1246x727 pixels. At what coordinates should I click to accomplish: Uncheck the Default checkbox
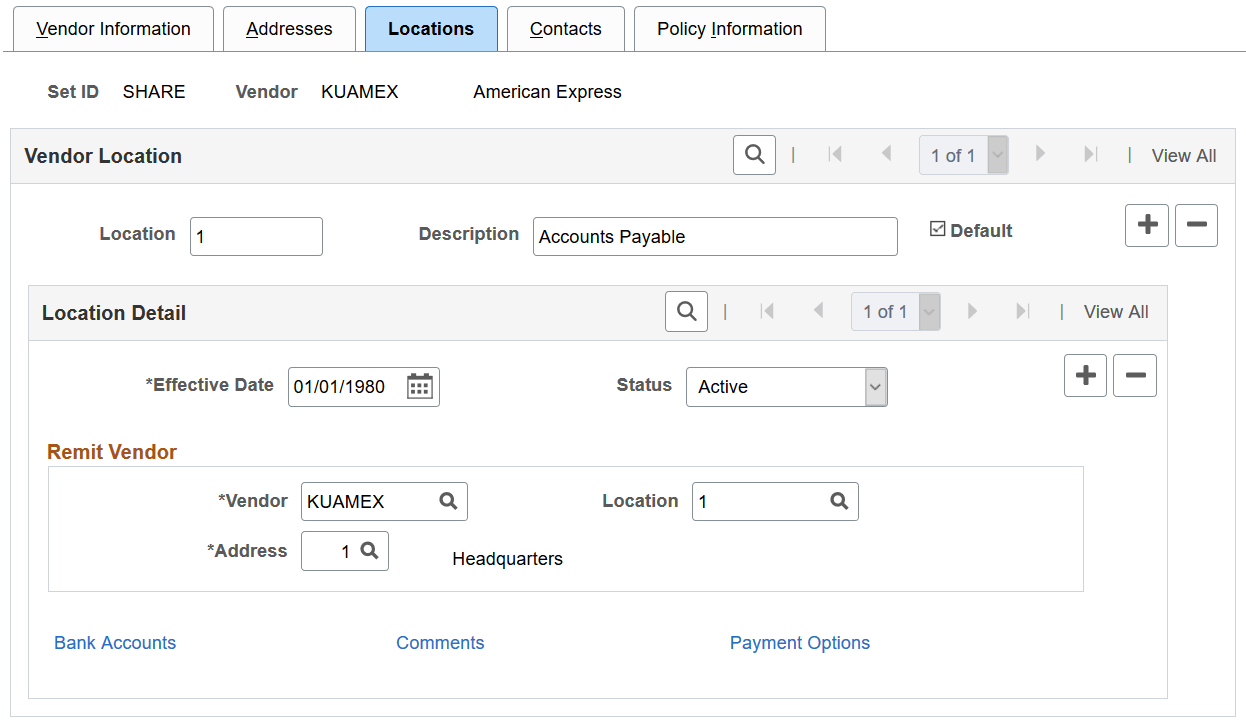point(938,229)
